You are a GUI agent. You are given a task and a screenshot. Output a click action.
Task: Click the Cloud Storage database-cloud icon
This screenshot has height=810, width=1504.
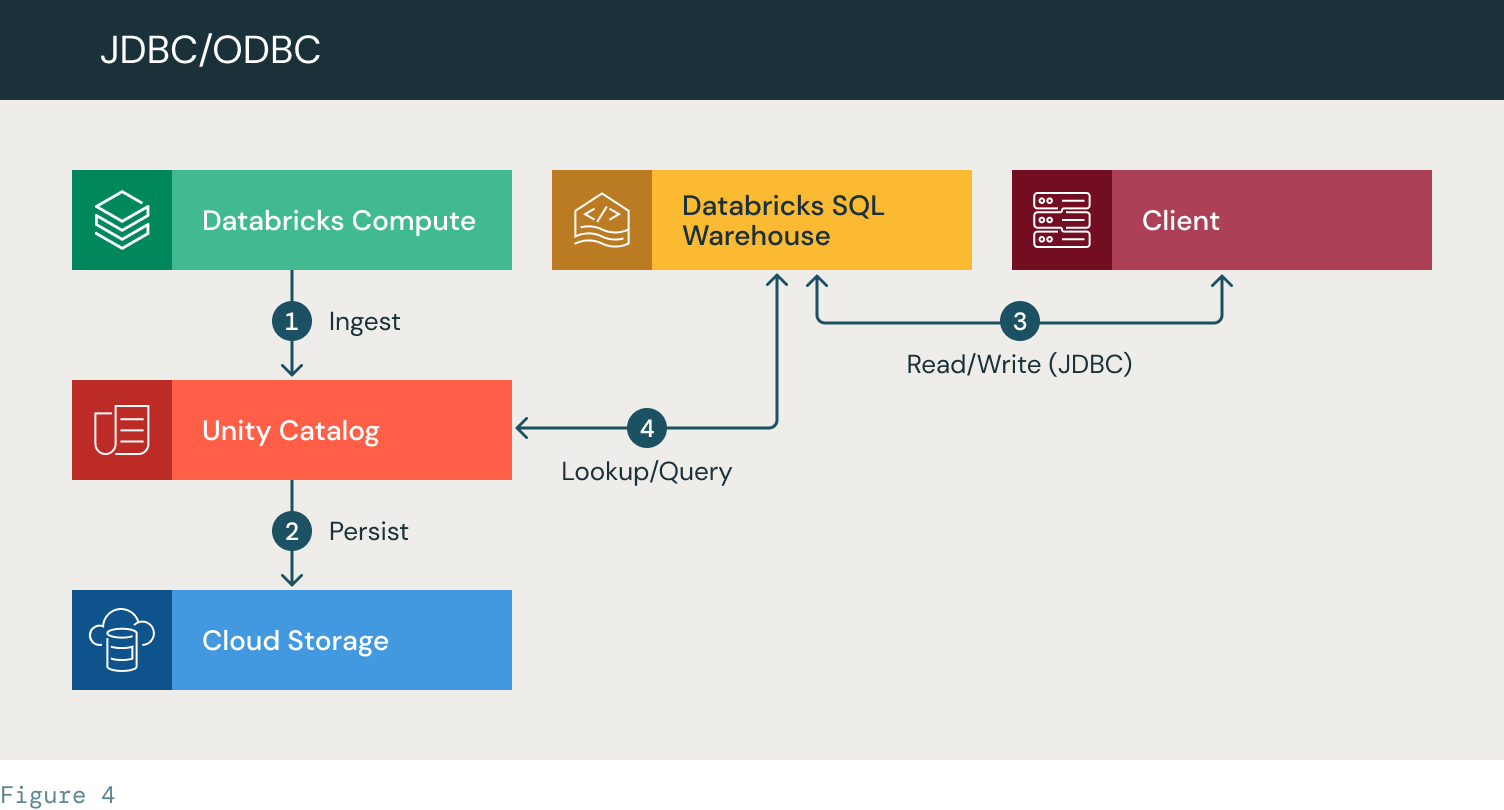tap(122, 640)
